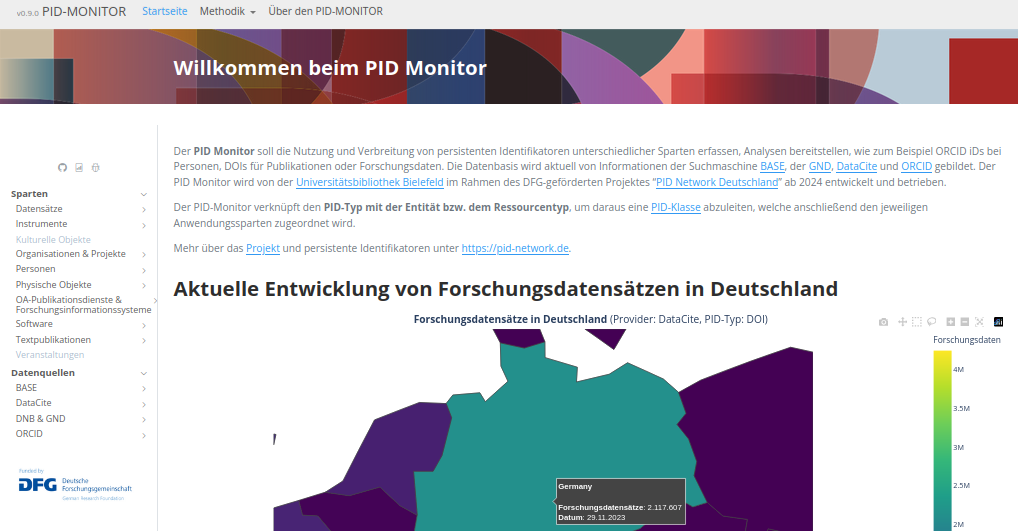1018x531 pixels.
Task: Expand the Software chevron
Action: (144, 325)
